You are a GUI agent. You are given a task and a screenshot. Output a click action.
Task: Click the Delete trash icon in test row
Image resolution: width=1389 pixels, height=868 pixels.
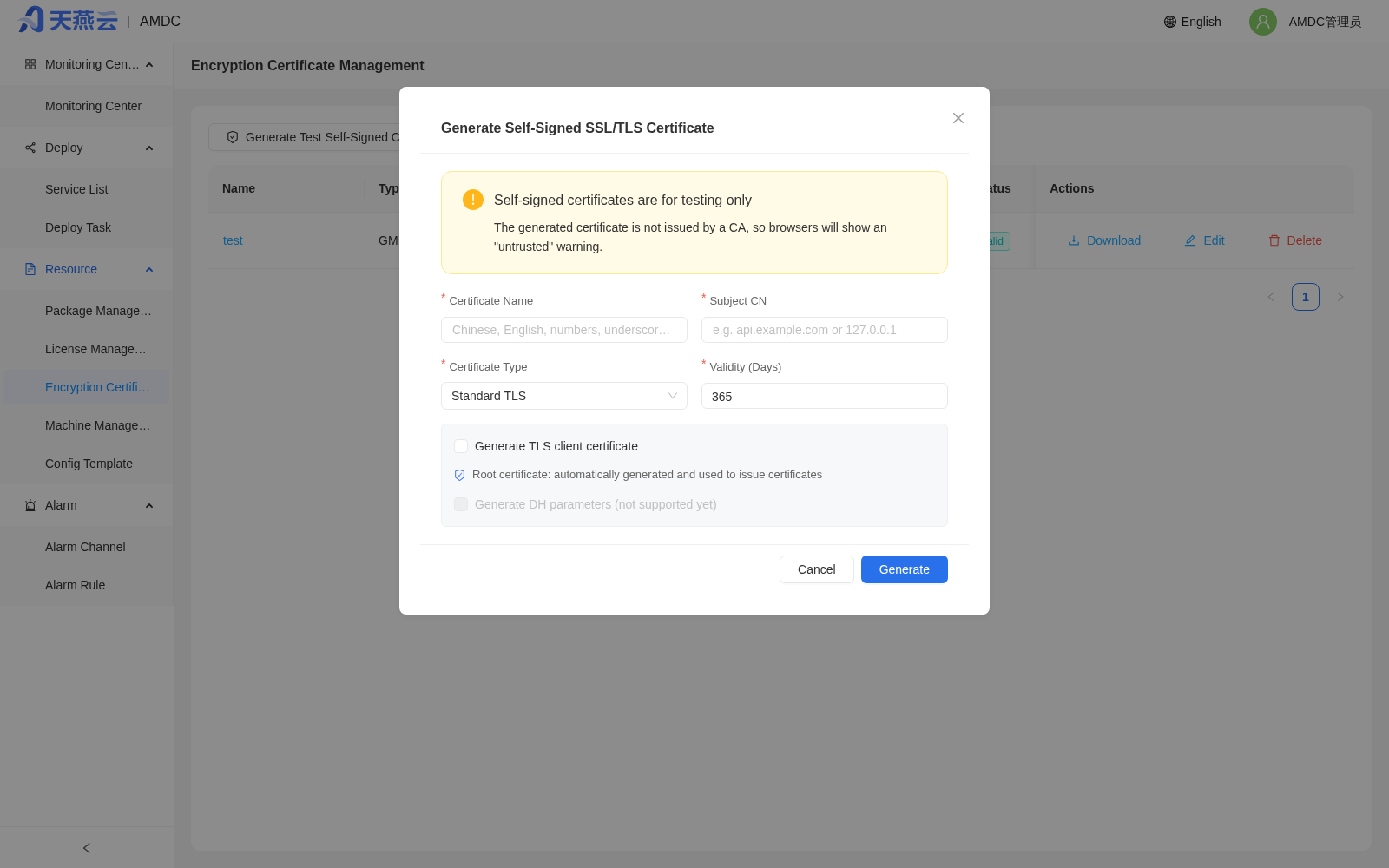[1274, 240]
